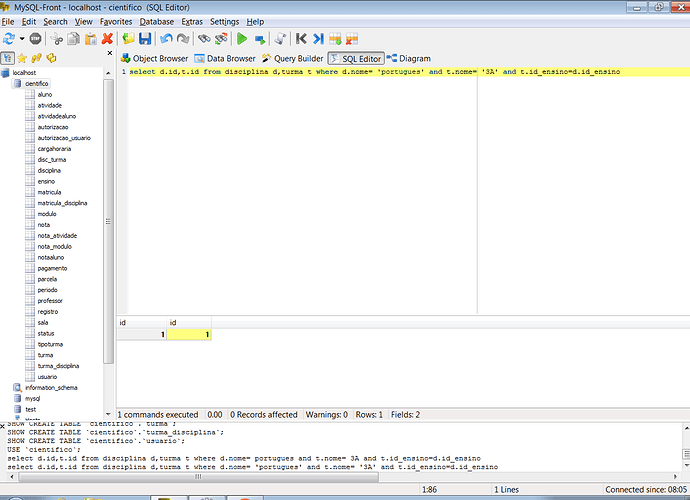
Task: Click the green Run query play icon
Action: click(x=241, y=38)
